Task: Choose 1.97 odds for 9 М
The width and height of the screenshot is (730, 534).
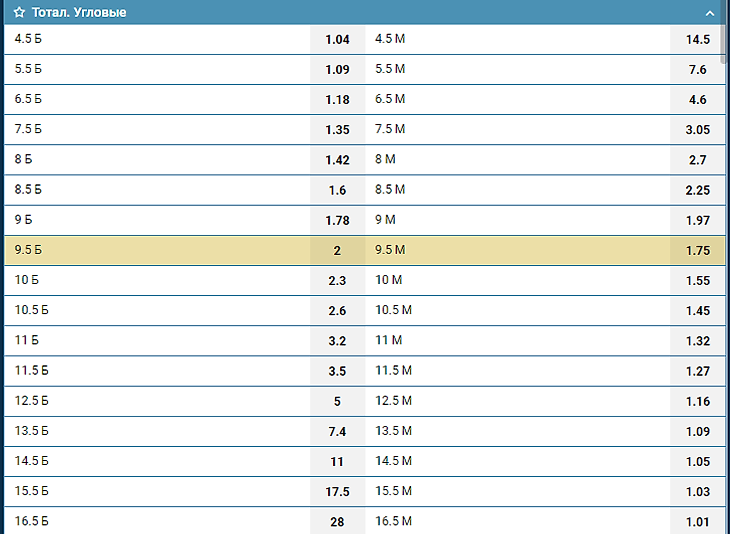Action: pyautogui.click(x=697, y=220)
